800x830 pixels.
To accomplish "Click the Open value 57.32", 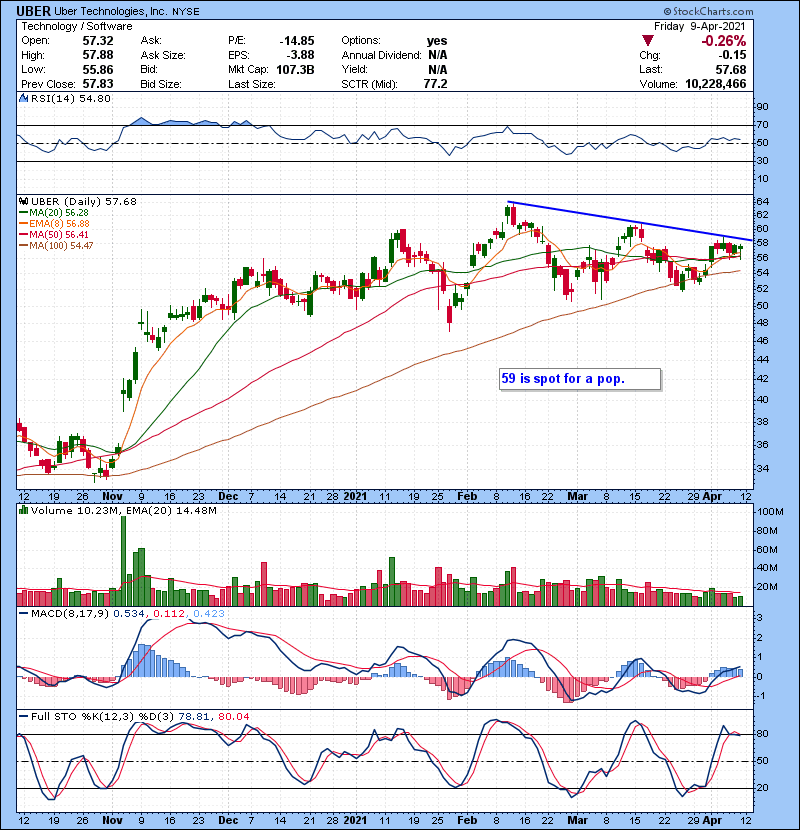I will point(98,41).
